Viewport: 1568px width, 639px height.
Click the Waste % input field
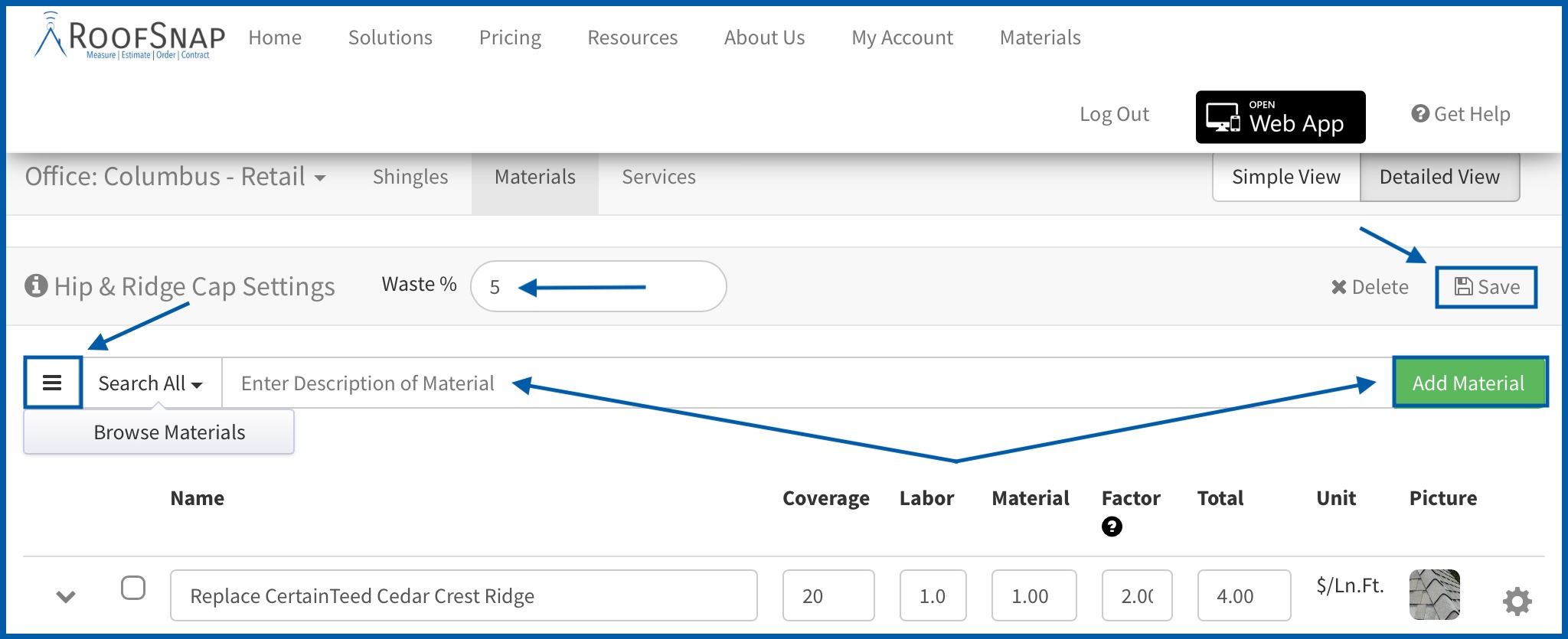[x=598, y=286]
